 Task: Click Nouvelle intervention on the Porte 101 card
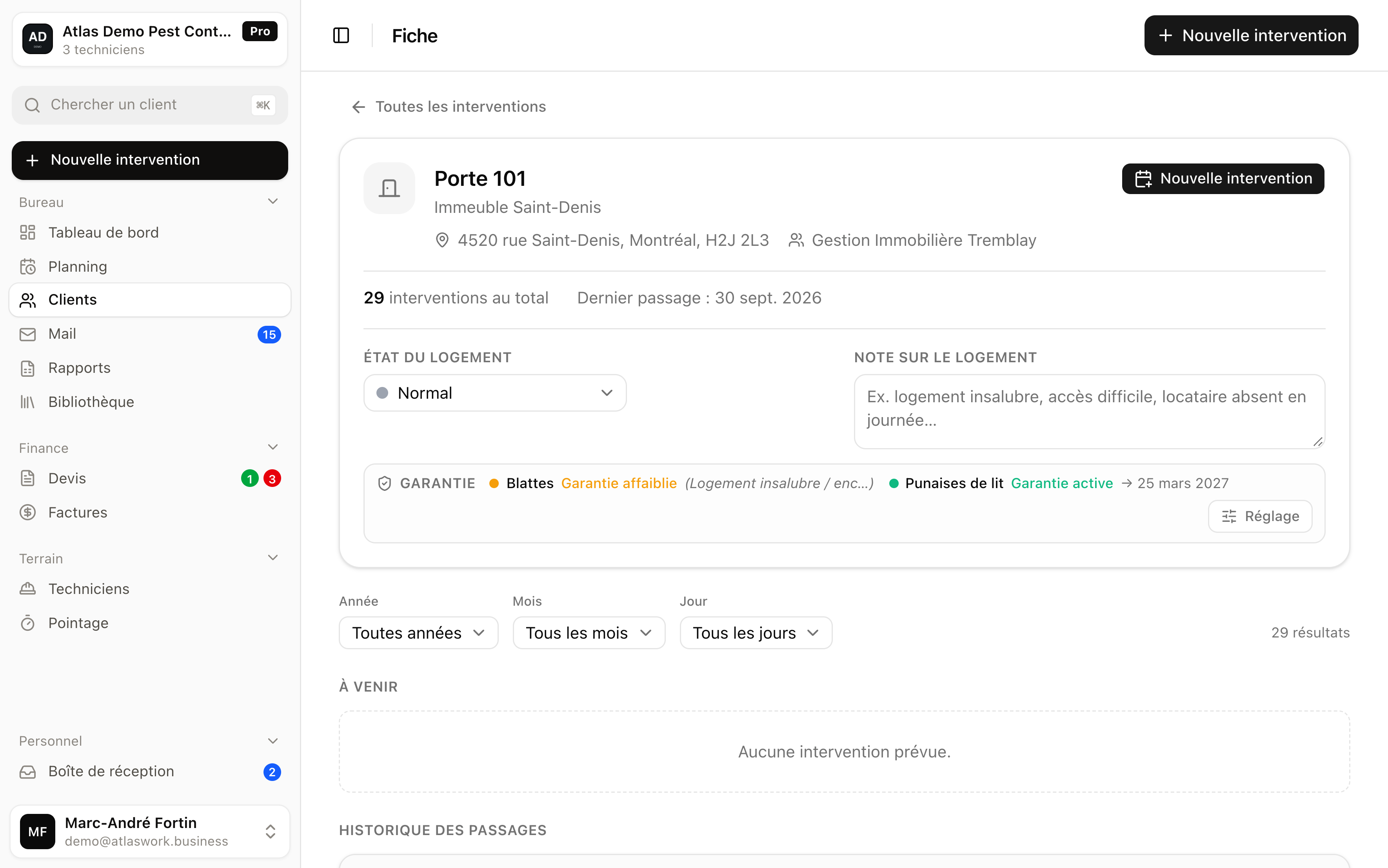[1223, 178]
